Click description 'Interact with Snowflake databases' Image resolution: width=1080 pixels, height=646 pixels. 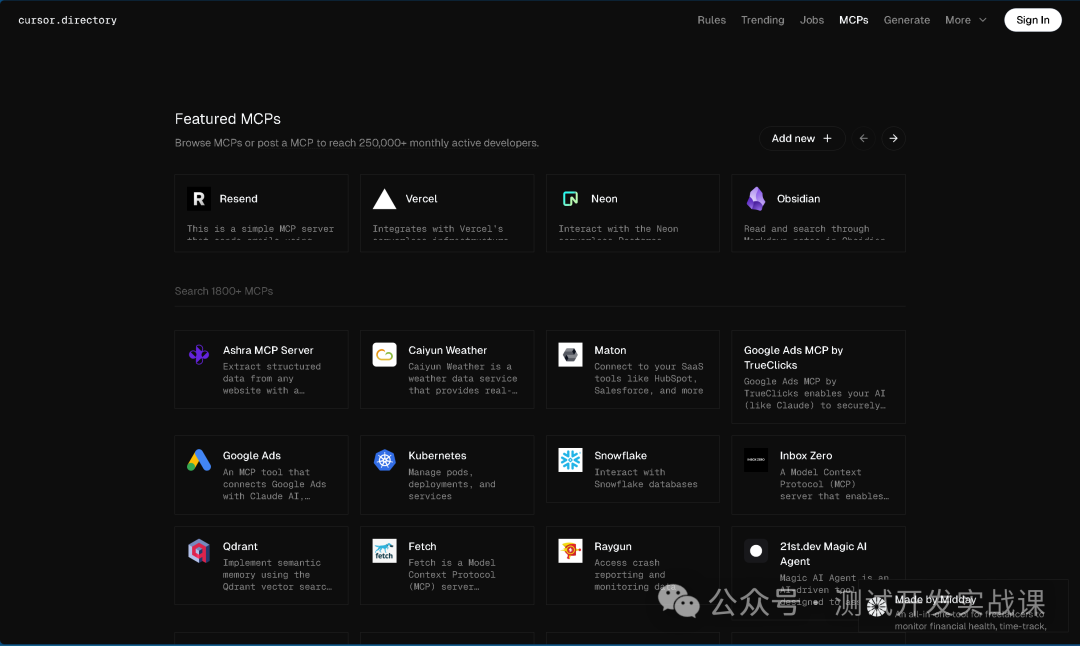pos(646,479)
